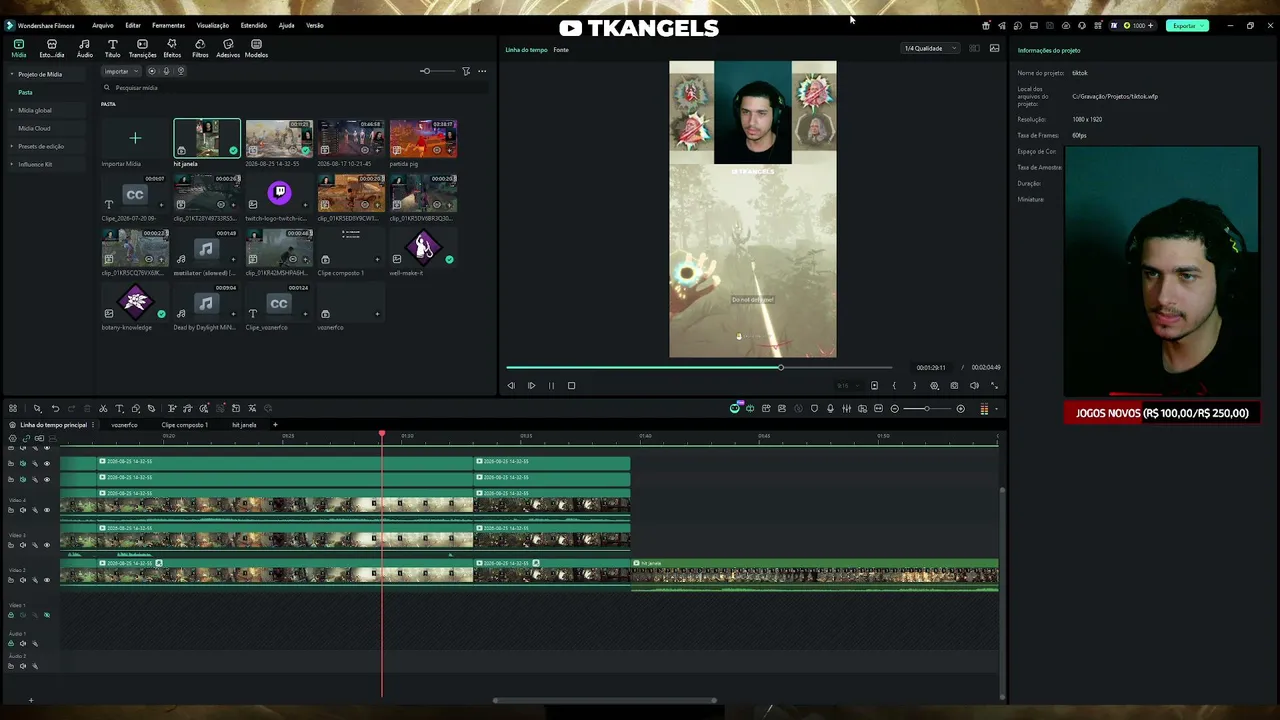Toggle visibility of the Video 4 track
The width and height of the screenshot is (1280, 720).
point(46,510)
